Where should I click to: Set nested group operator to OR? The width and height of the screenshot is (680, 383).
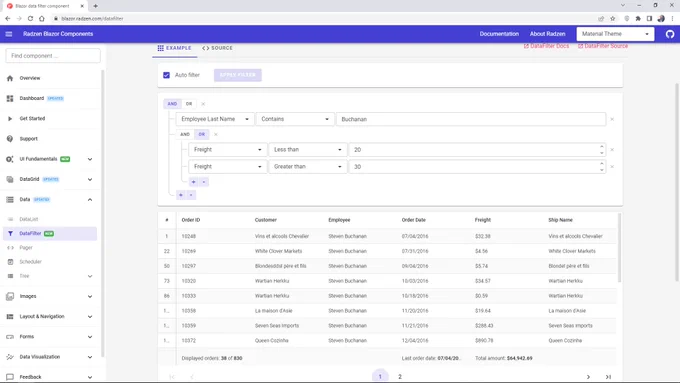[x=202, y=134]
